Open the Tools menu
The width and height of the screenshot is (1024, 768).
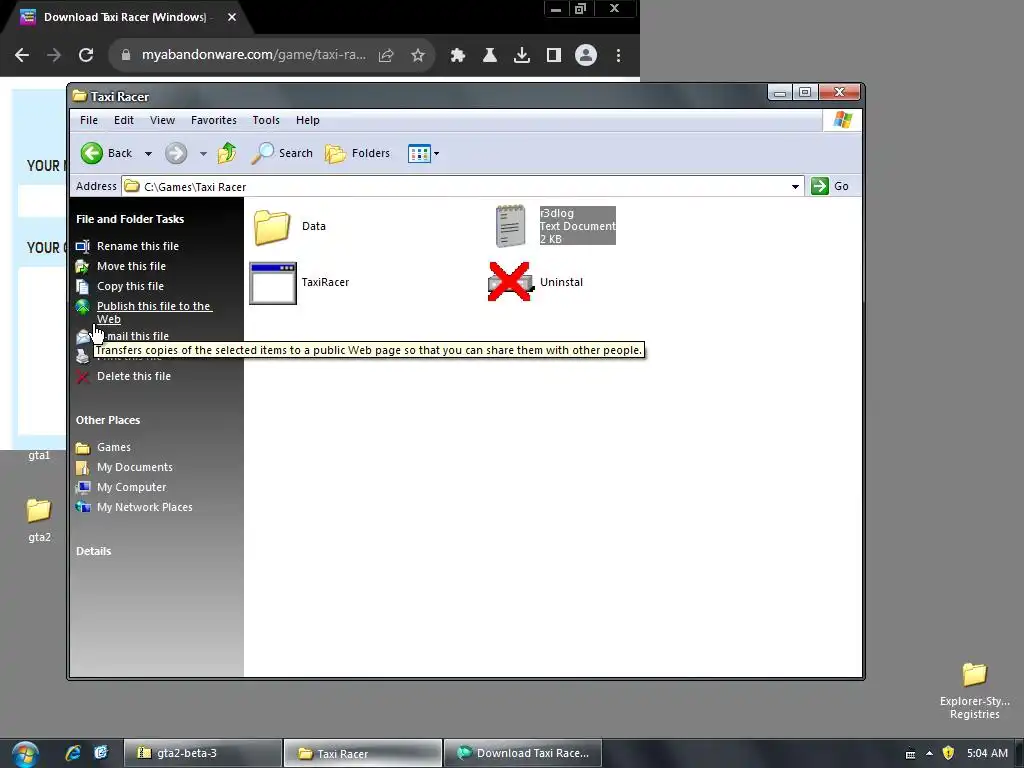point(266,120)
